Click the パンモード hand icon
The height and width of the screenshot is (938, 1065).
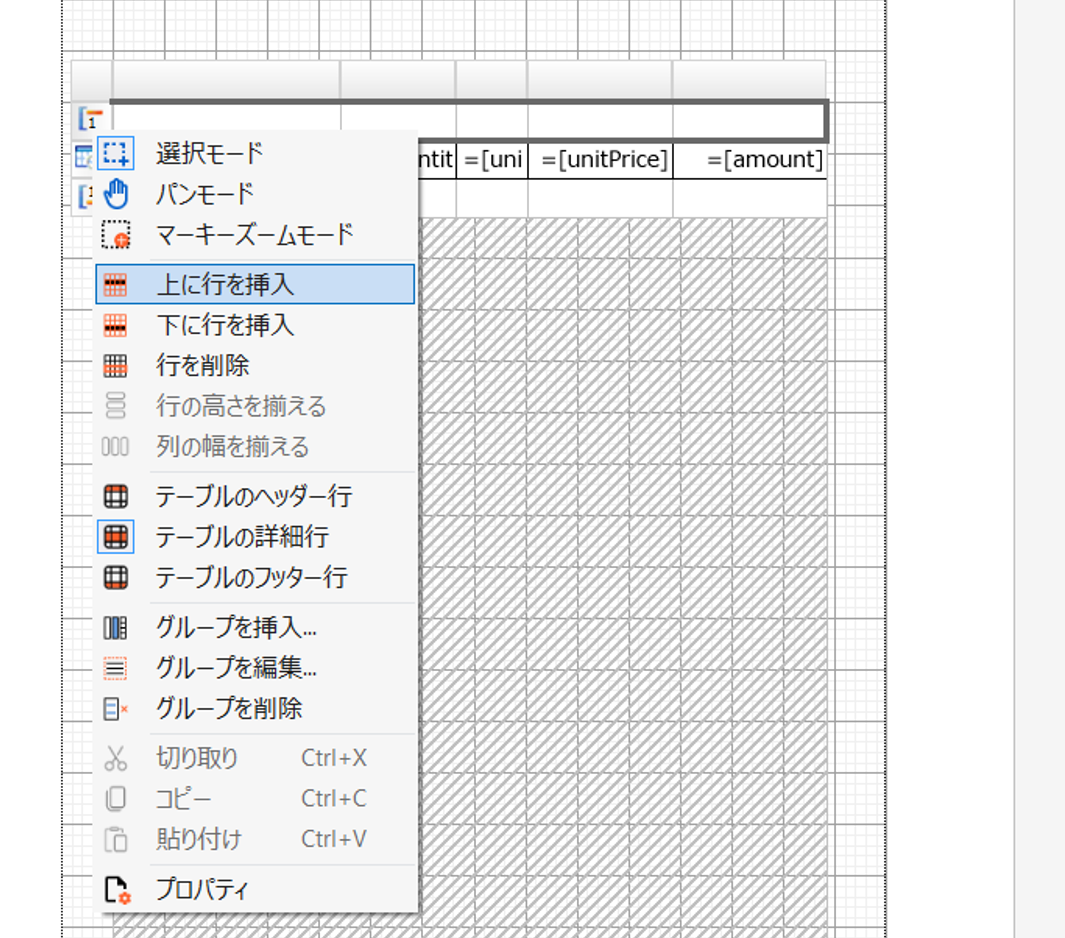click(115, 194)
